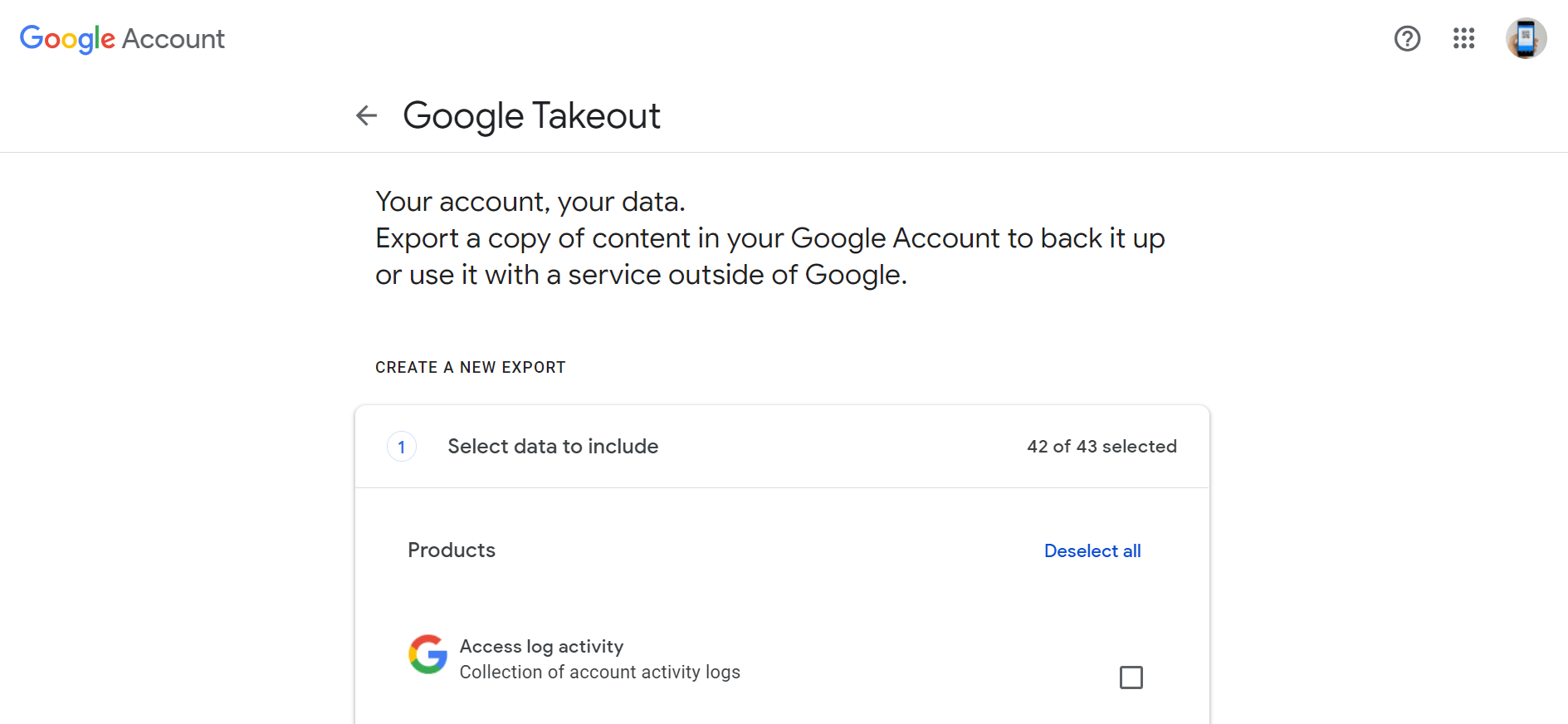Screen dimensions: 1568x724
Task: Click the "Your account, your data" heading
Action: pyautogui.click(x=530, y=201)
